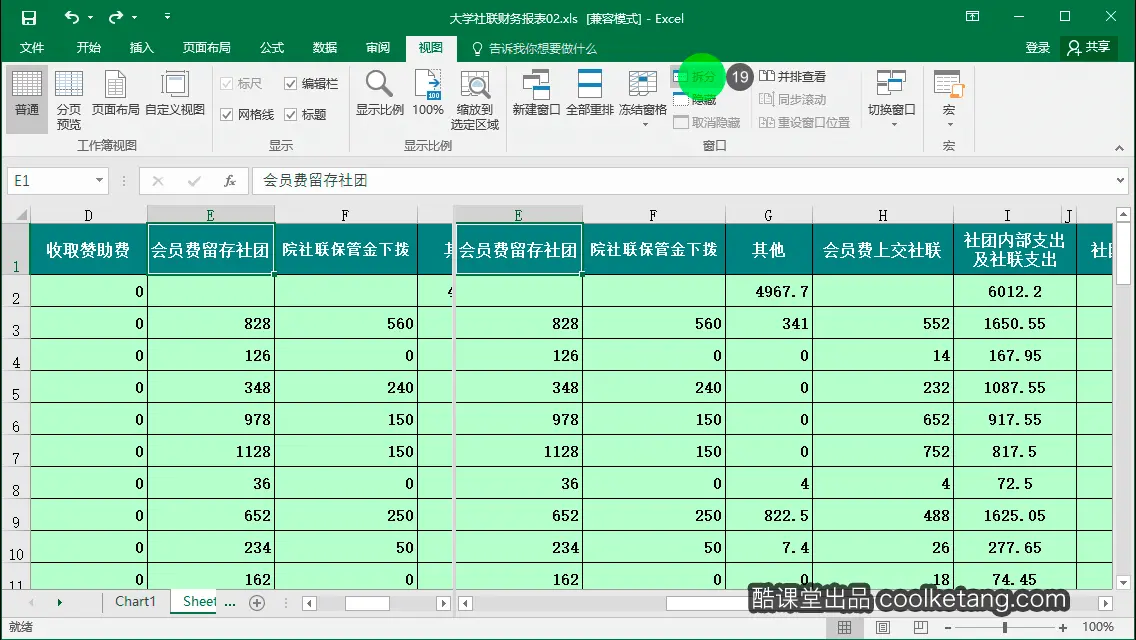Viewport: 1136px width, 640px height.
Task: Click the zoom slider in status bar
Action: [x=1005, y=628]
